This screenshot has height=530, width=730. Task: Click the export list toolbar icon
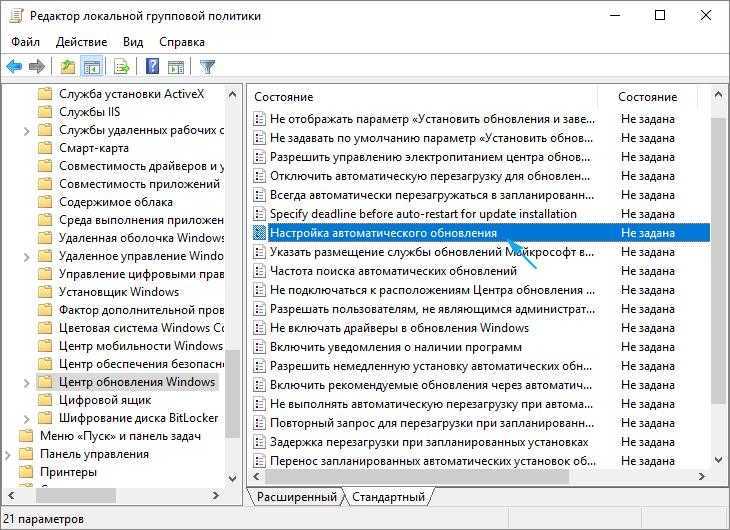click(x=122, y=67)
